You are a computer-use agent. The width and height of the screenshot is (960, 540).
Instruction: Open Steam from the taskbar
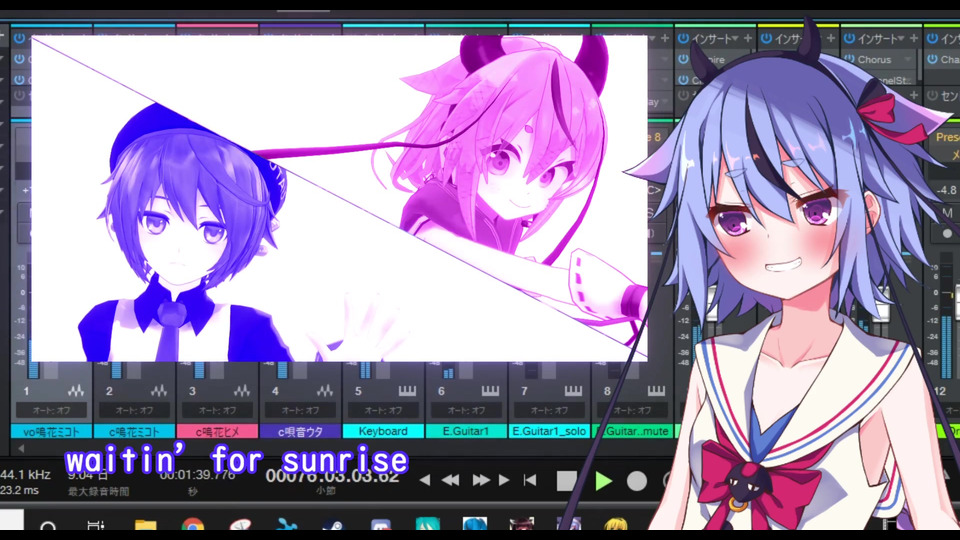333,525
